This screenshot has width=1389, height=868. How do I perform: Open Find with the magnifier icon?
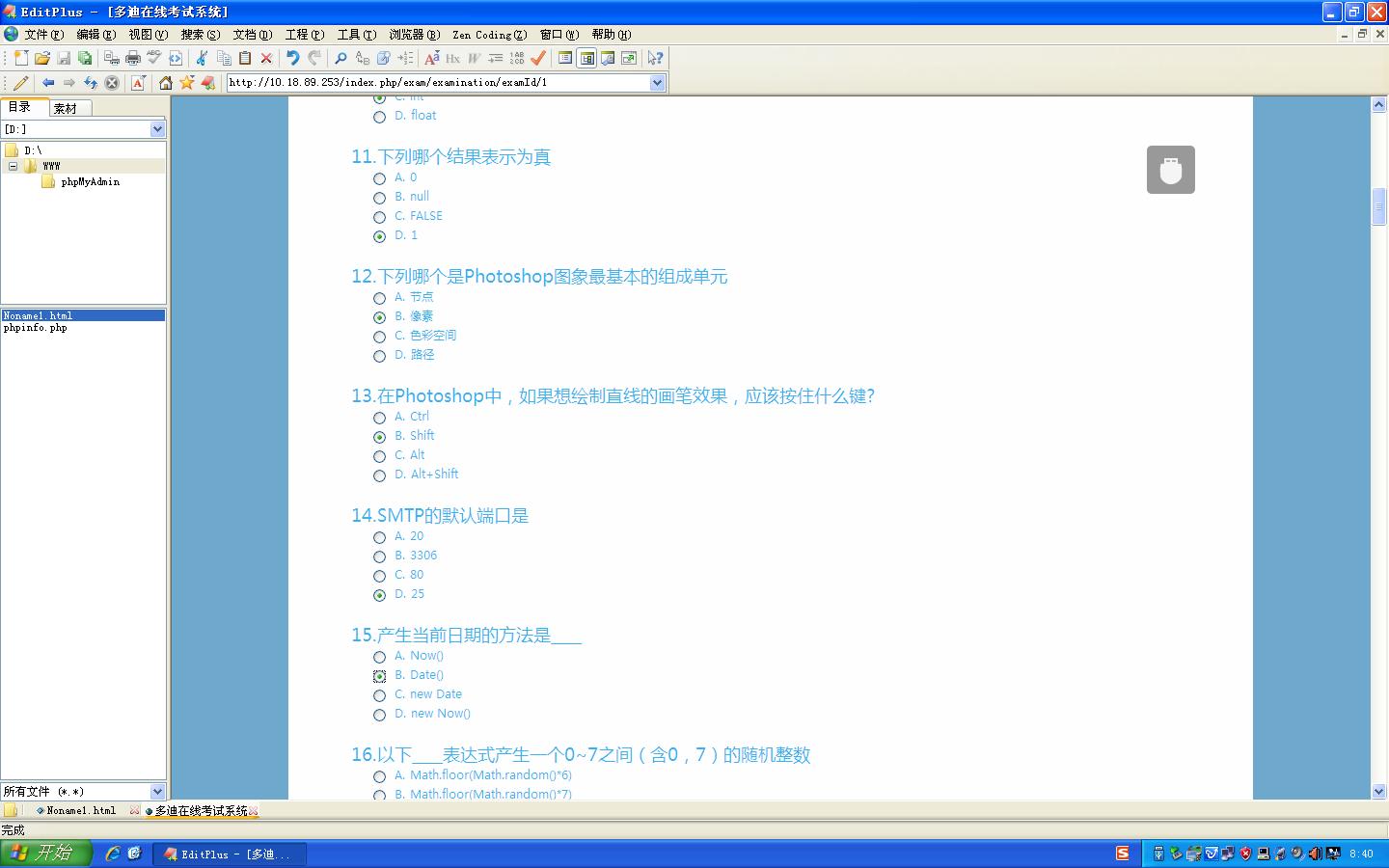tap(340, 58)
